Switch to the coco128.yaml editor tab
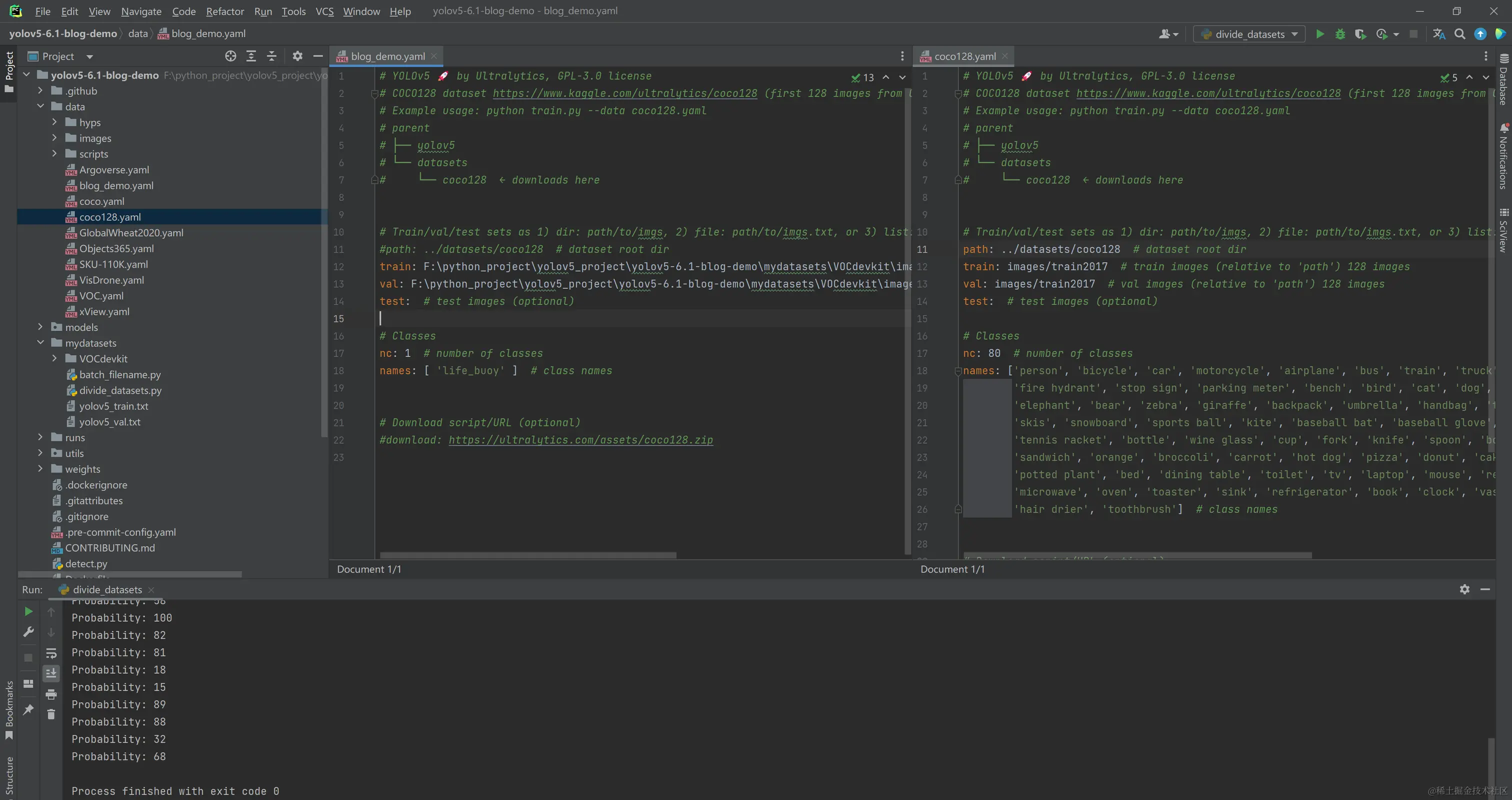Viewport: 1512px width, 800px height. (x=964, y=57)
